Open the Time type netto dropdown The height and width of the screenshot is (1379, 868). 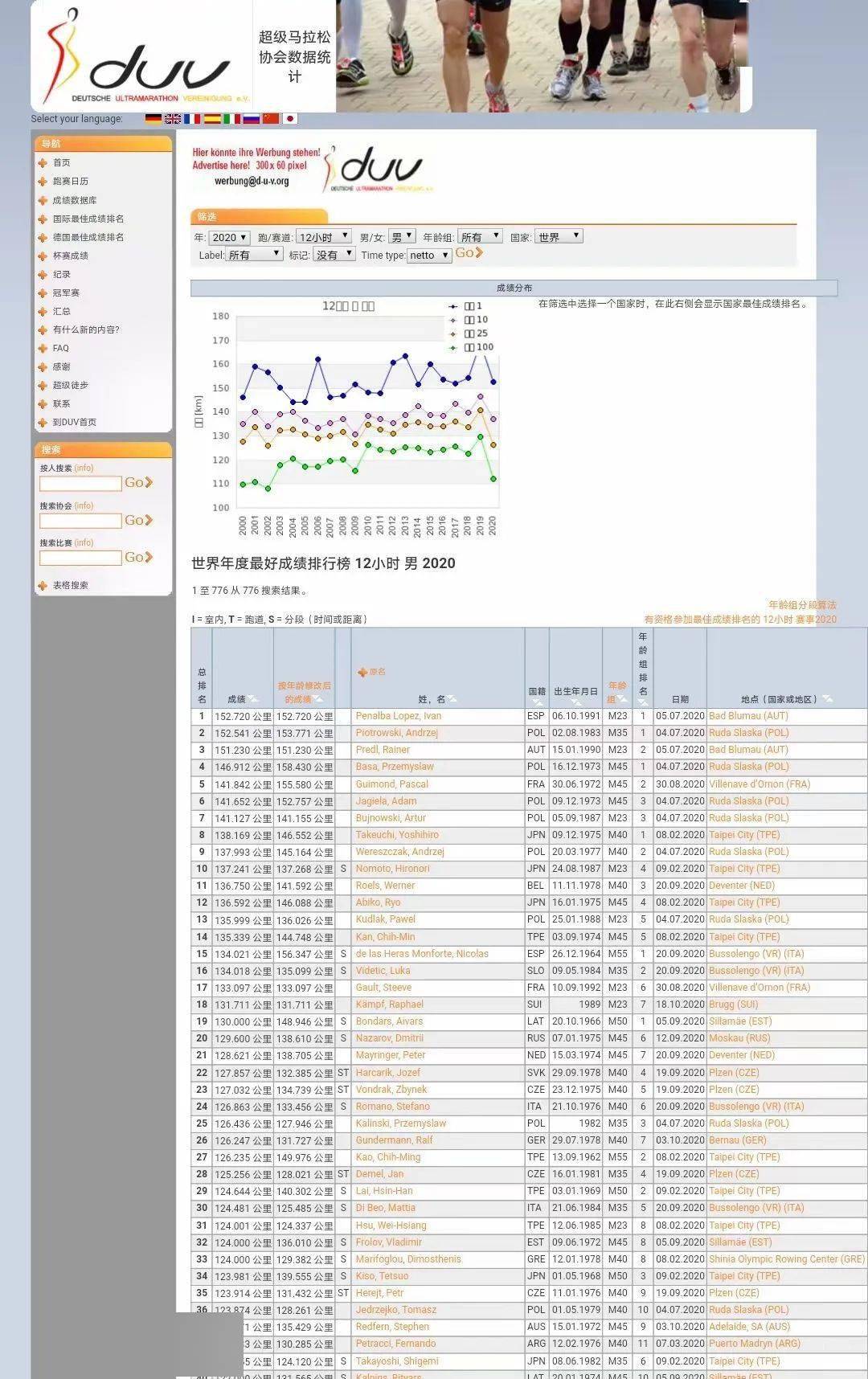coord(428,256)
